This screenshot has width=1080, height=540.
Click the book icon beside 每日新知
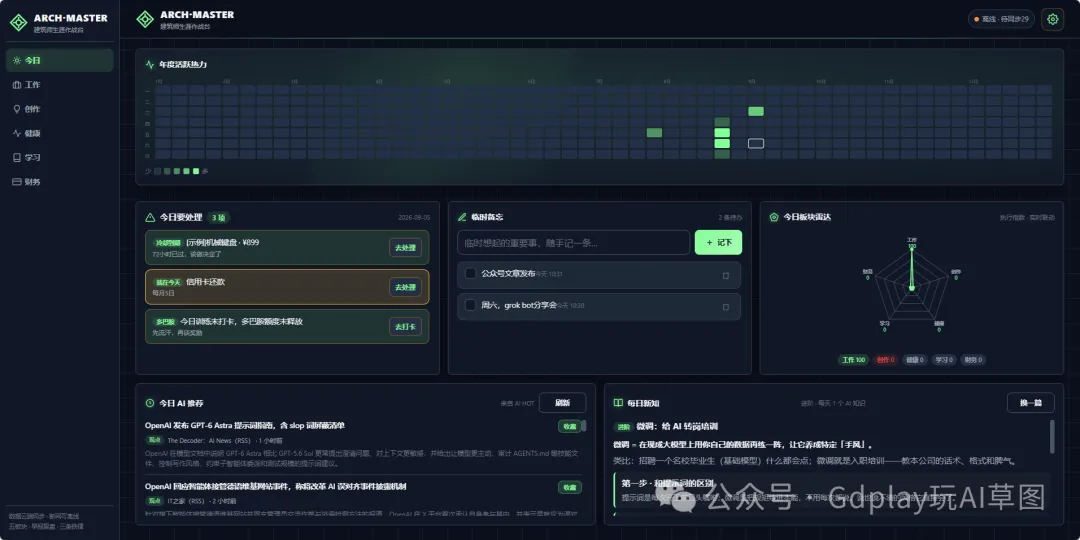tap(619, 403)
